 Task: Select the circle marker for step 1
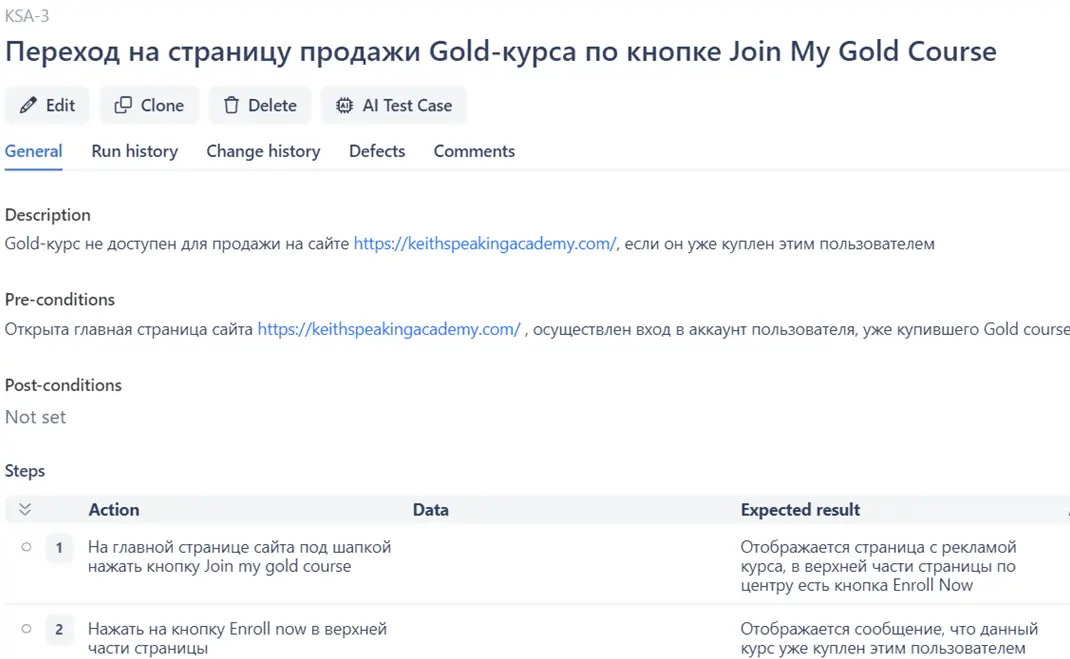pos(26,547)
